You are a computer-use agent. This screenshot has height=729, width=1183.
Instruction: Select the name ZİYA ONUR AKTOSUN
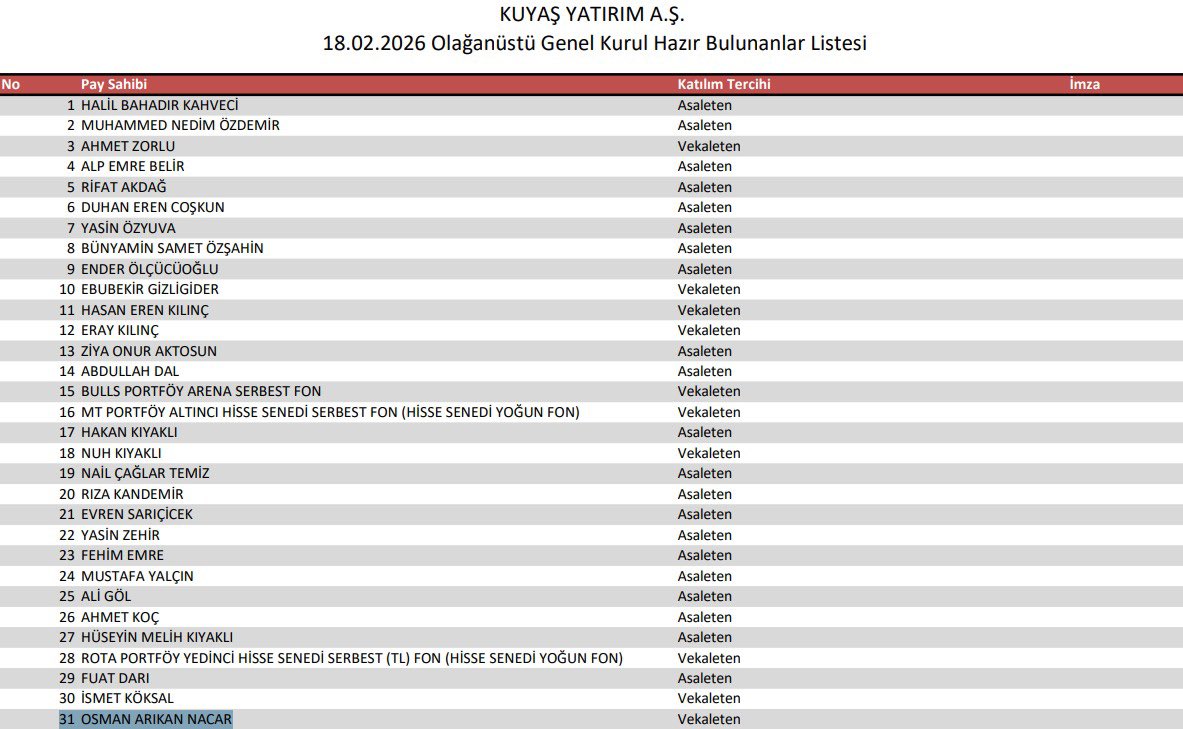pyautogui.click(x=149, y=351)
